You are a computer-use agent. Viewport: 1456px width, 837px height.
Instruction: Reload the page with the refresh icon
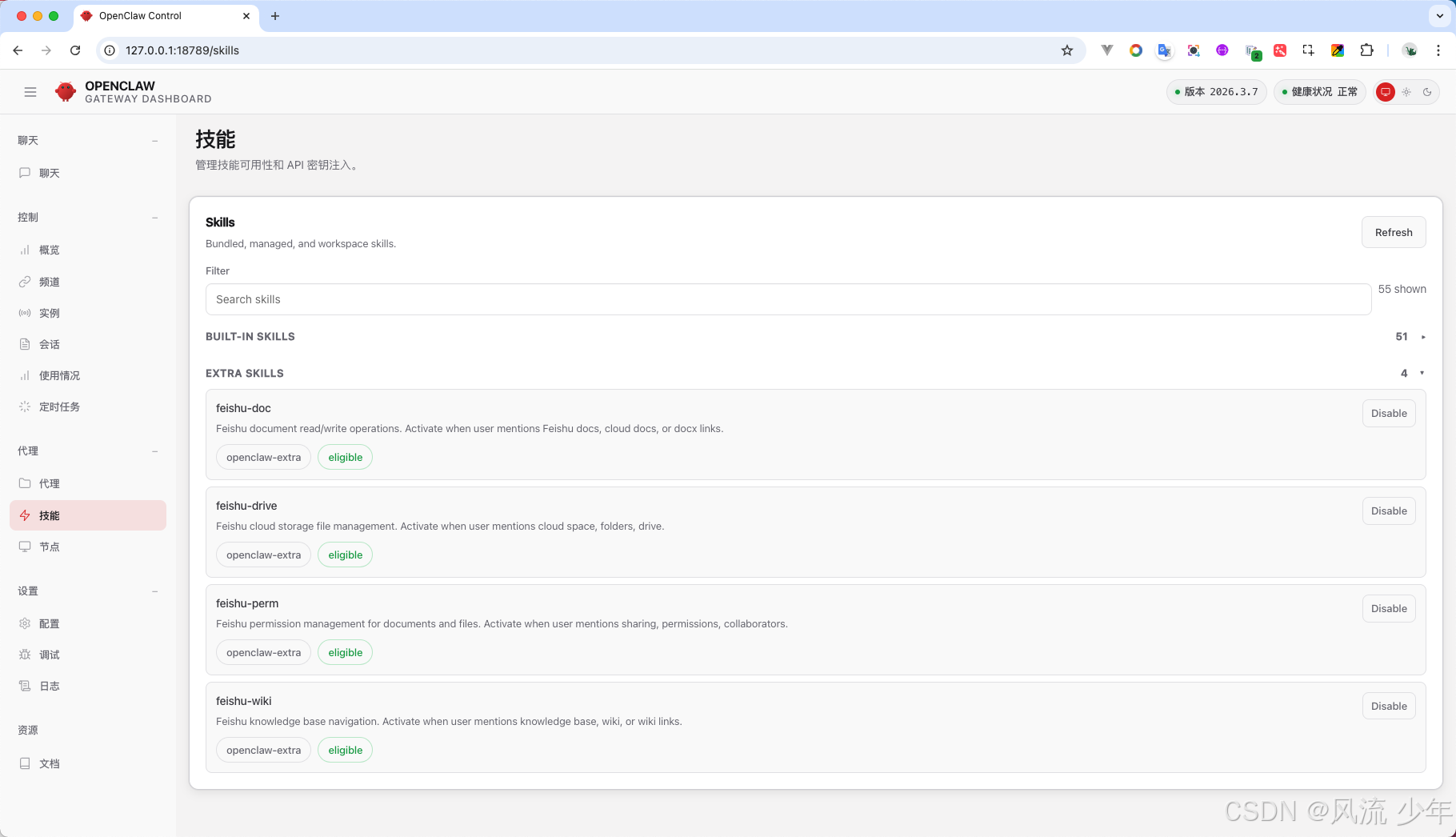point(75,50)
